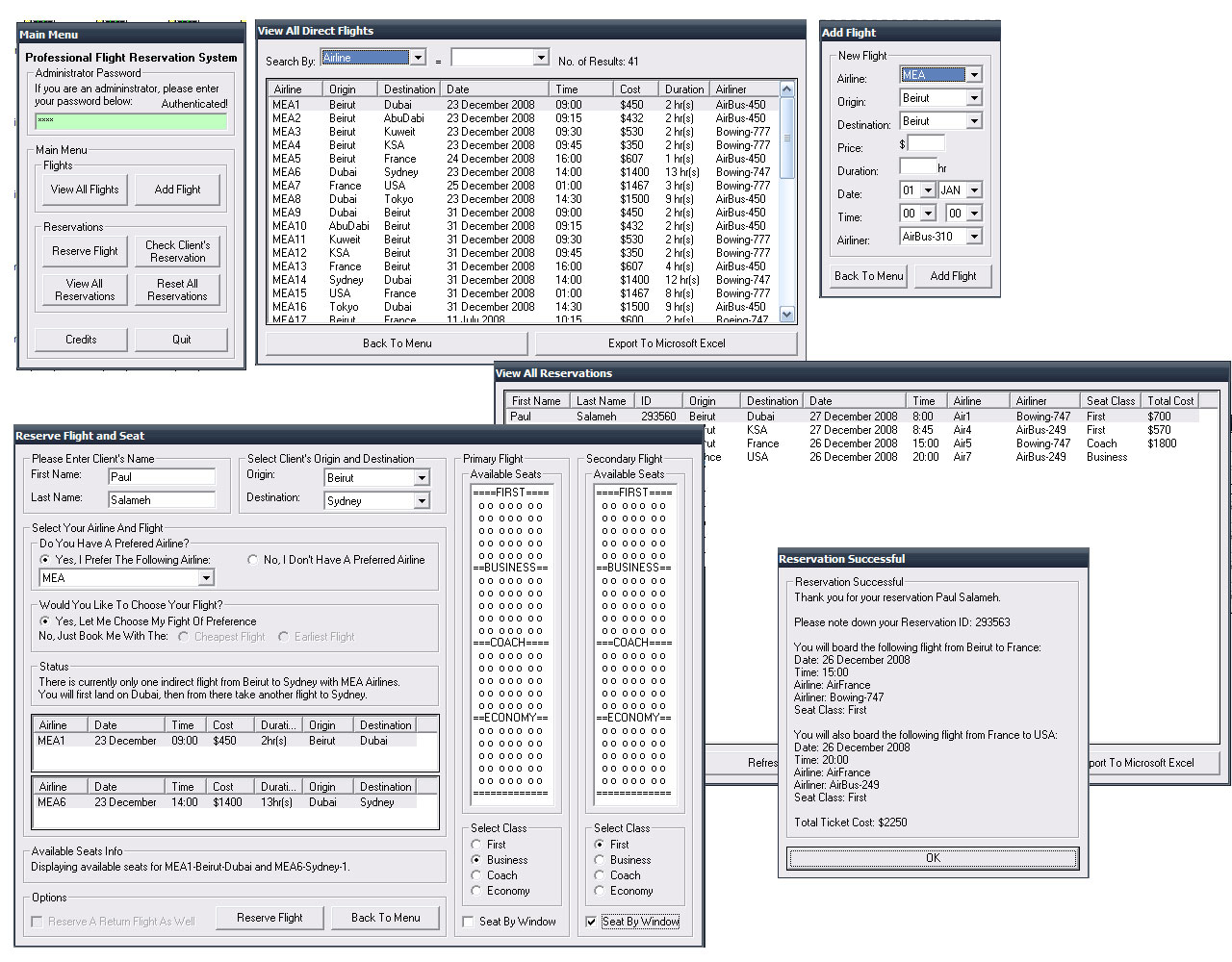This screenshot has width=1232, height=962.
Task: Click OK in Reservation Successful dialog
Action: pyautogui.click(x=933, y=858)
